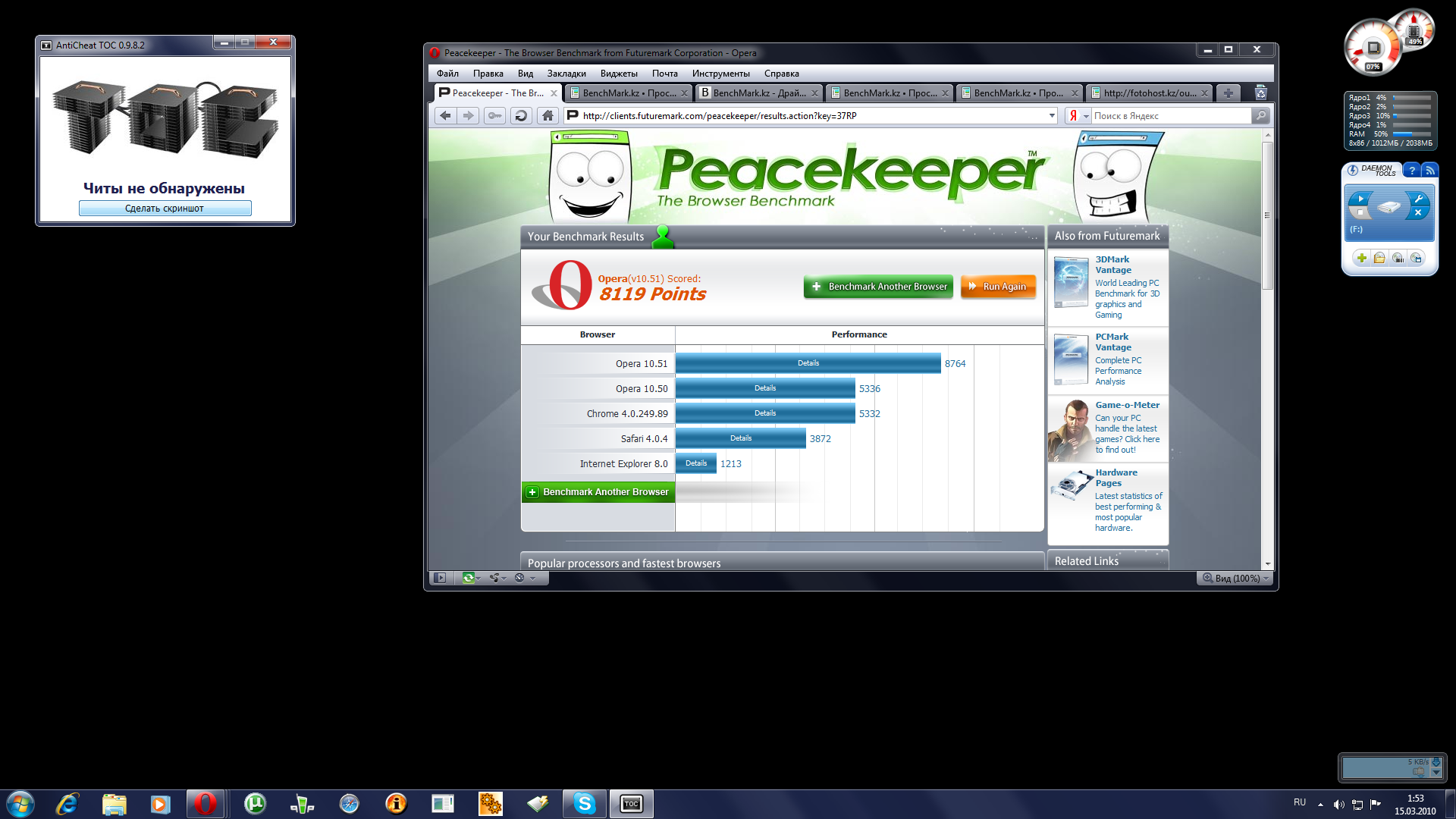1456x819 pixels.
Task: Click DAEMON Tools virtual drive F: icon
Action: pyautogui.click(x=1389, y=206)
